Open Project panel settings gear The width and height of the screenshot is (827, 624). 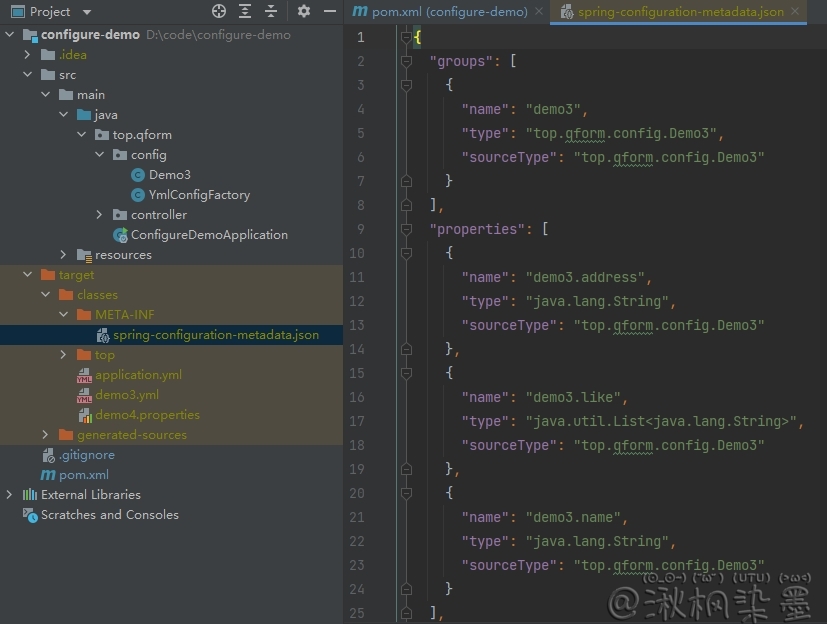click(x=304, y=12)
